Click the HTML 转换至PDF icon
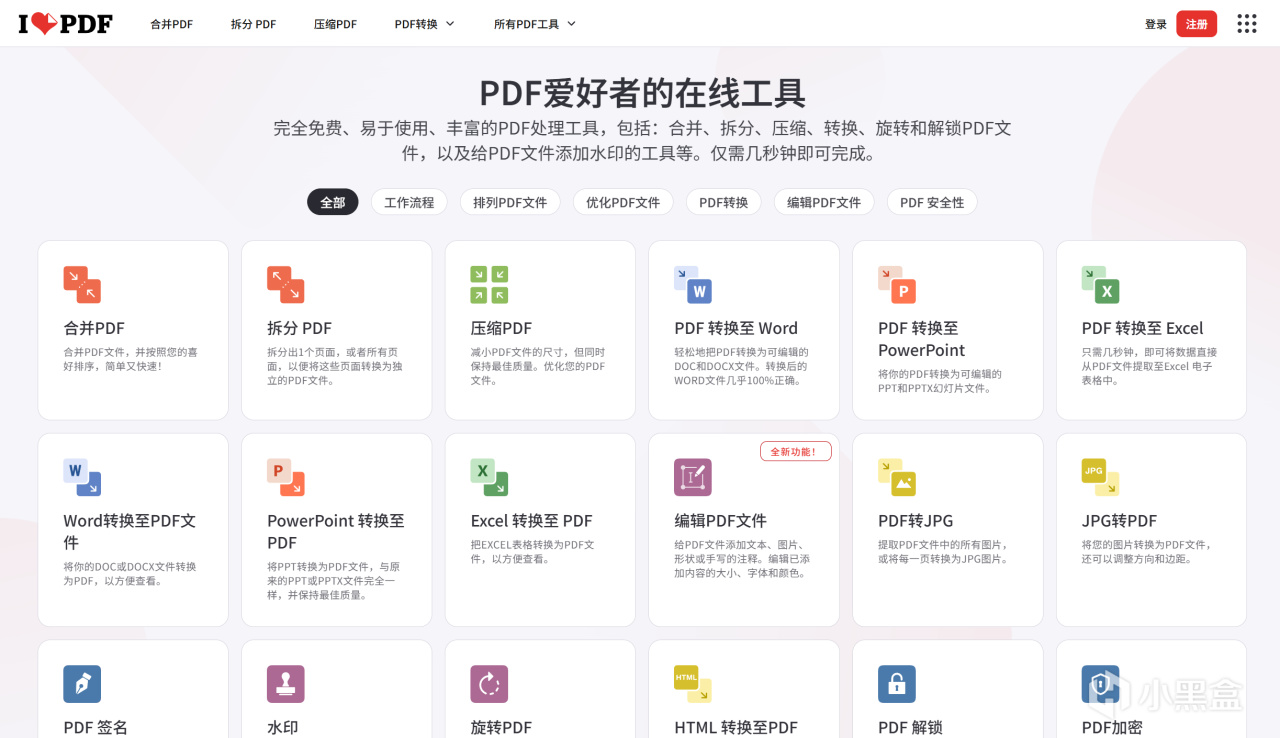 (x=693, y=684)
